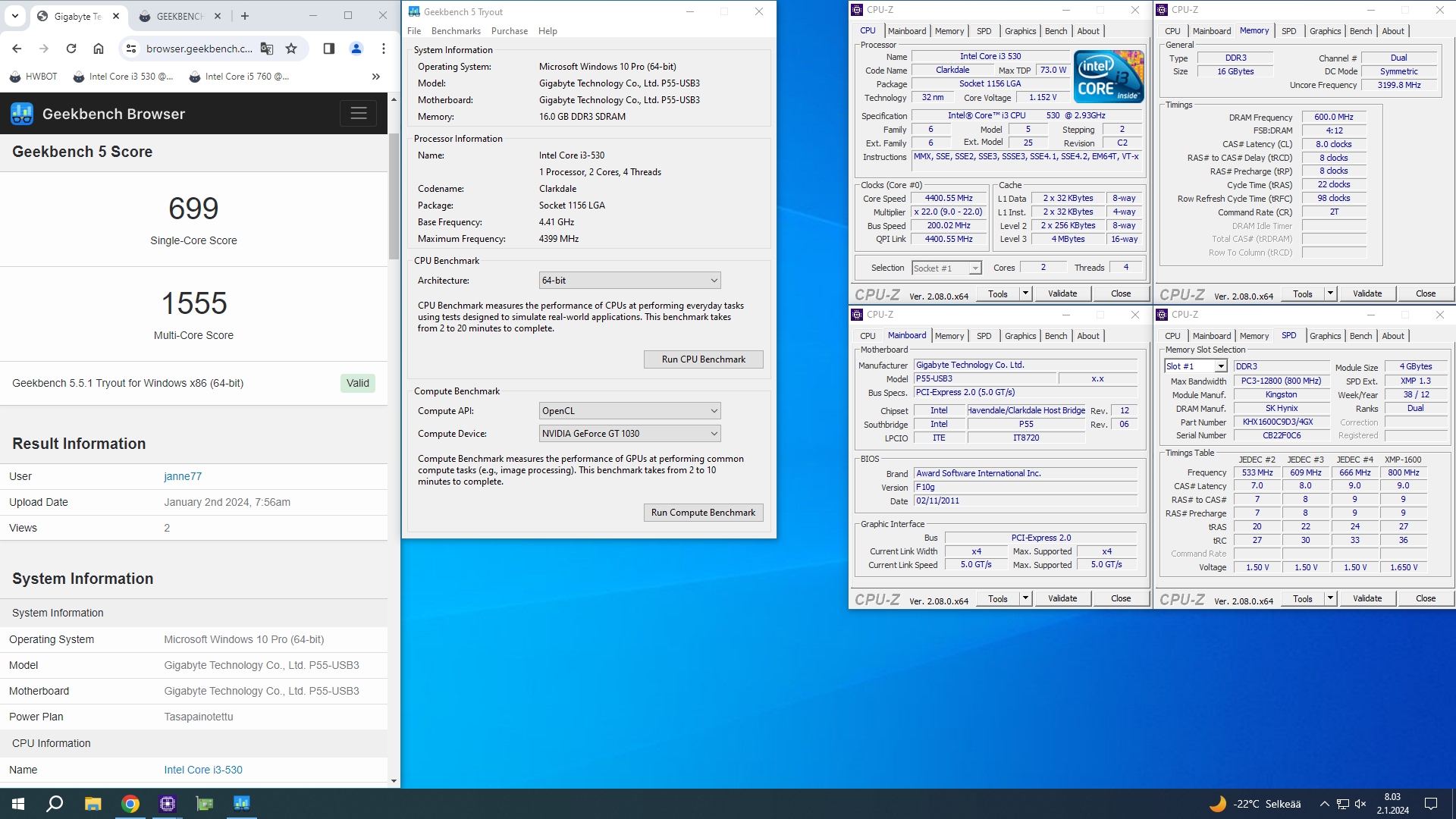Open Windows Start menu
This screenshot has width=1456, height=819.
[18, 804]
